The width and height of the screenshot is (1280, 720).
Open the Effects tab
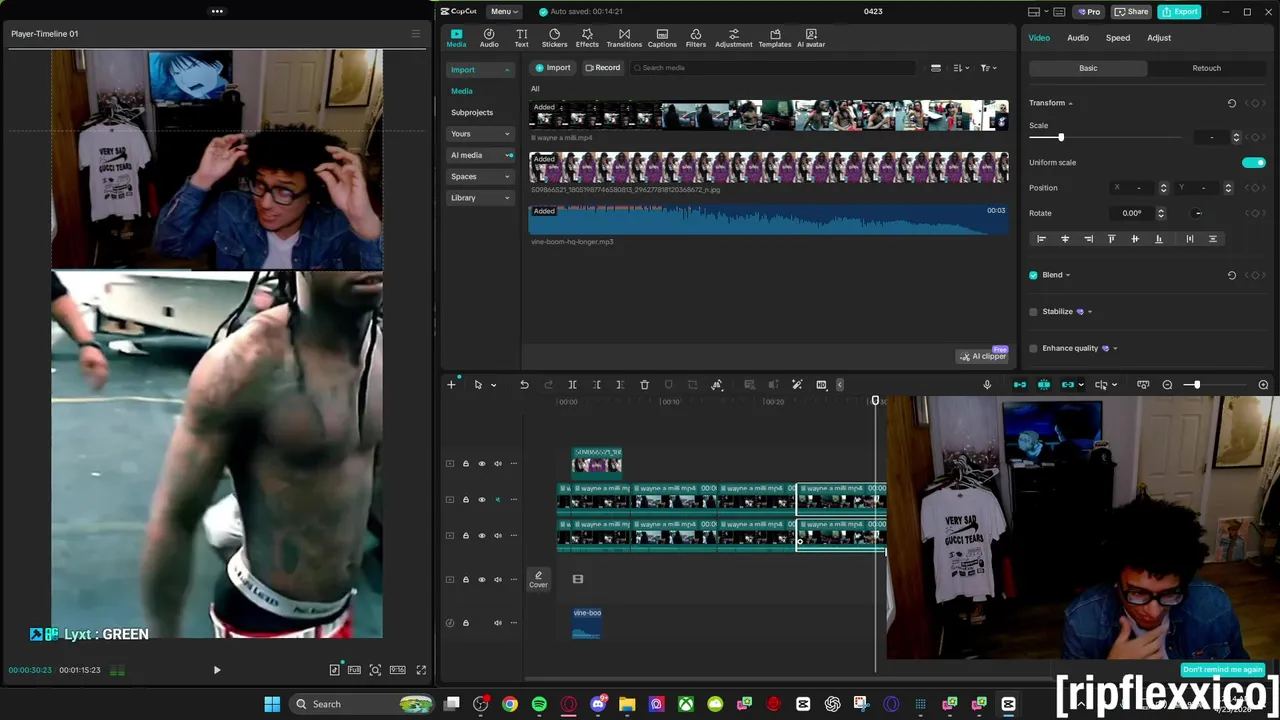coord(587,38)
